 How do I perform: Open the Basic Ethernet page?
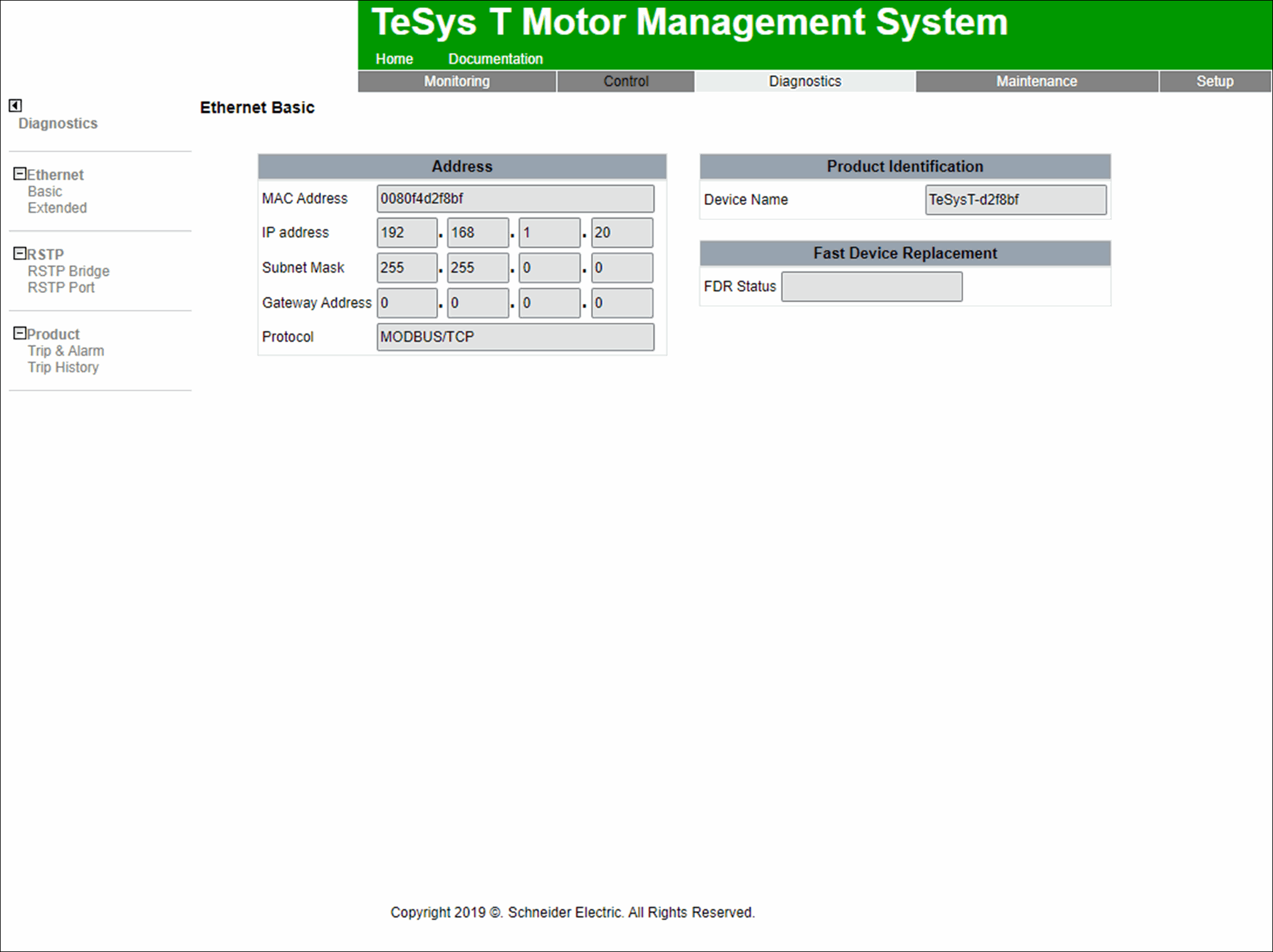pos(45,191)
